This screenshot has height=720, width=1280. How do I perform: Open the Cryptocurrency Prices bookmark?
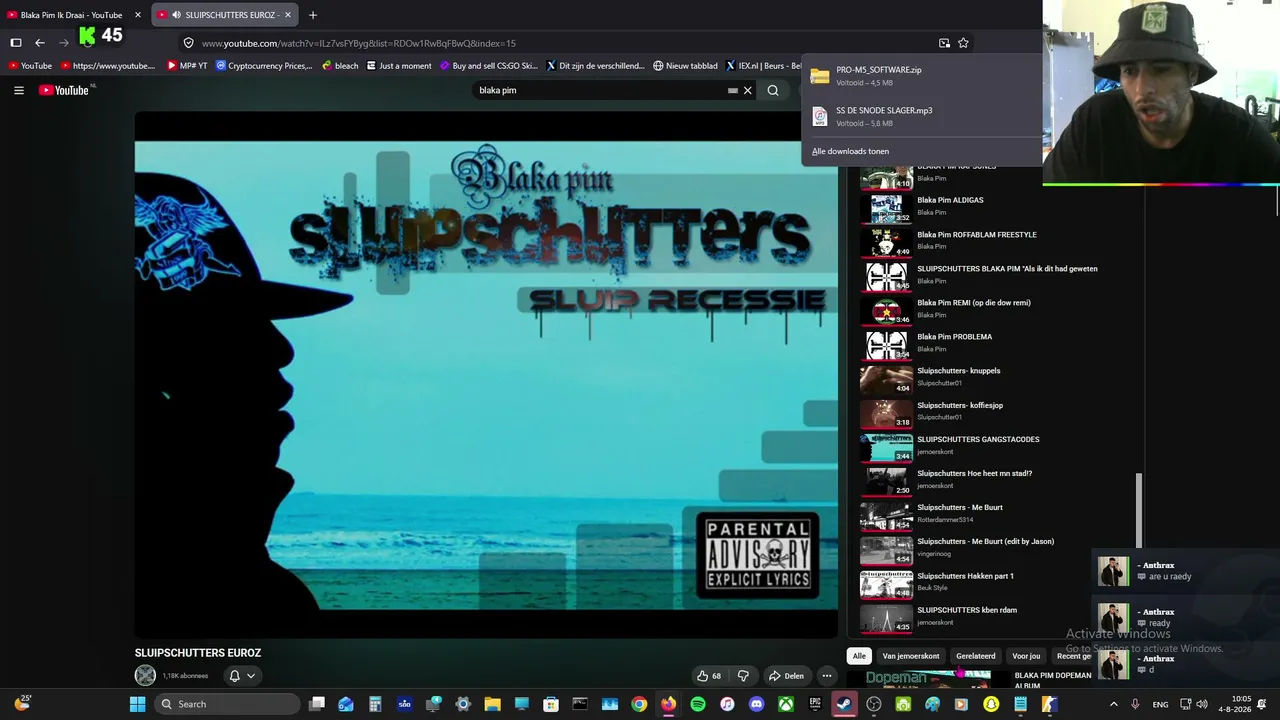[x=265, y=66]
